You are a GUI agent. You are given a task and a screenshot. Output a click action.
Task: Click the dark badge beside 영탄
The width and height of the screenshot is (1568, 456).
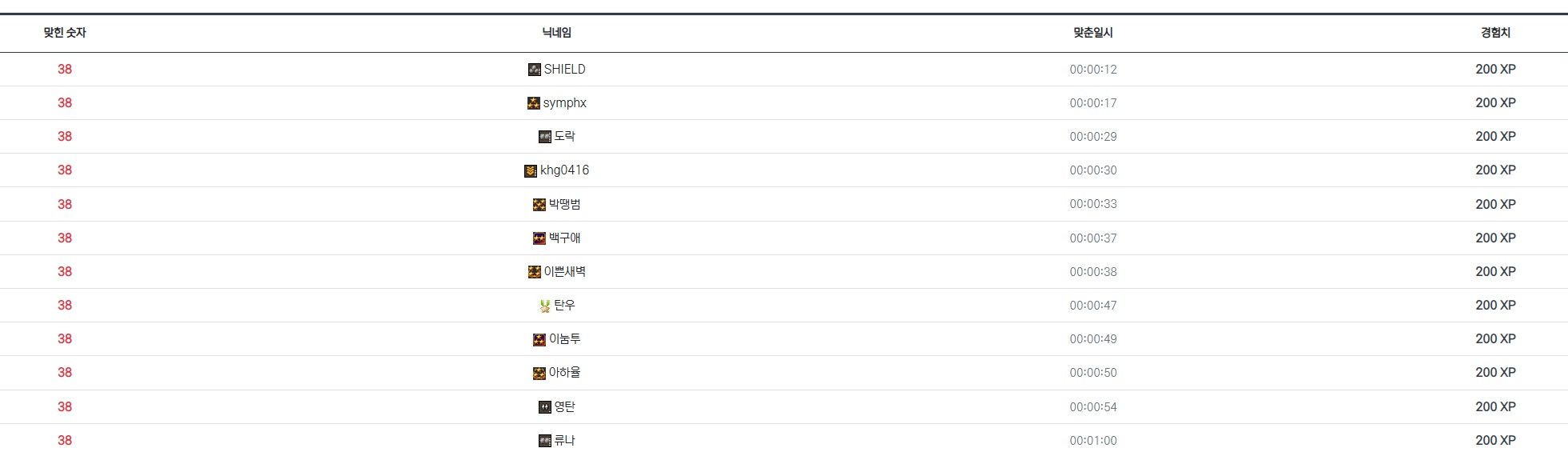[x=545, y=407]
